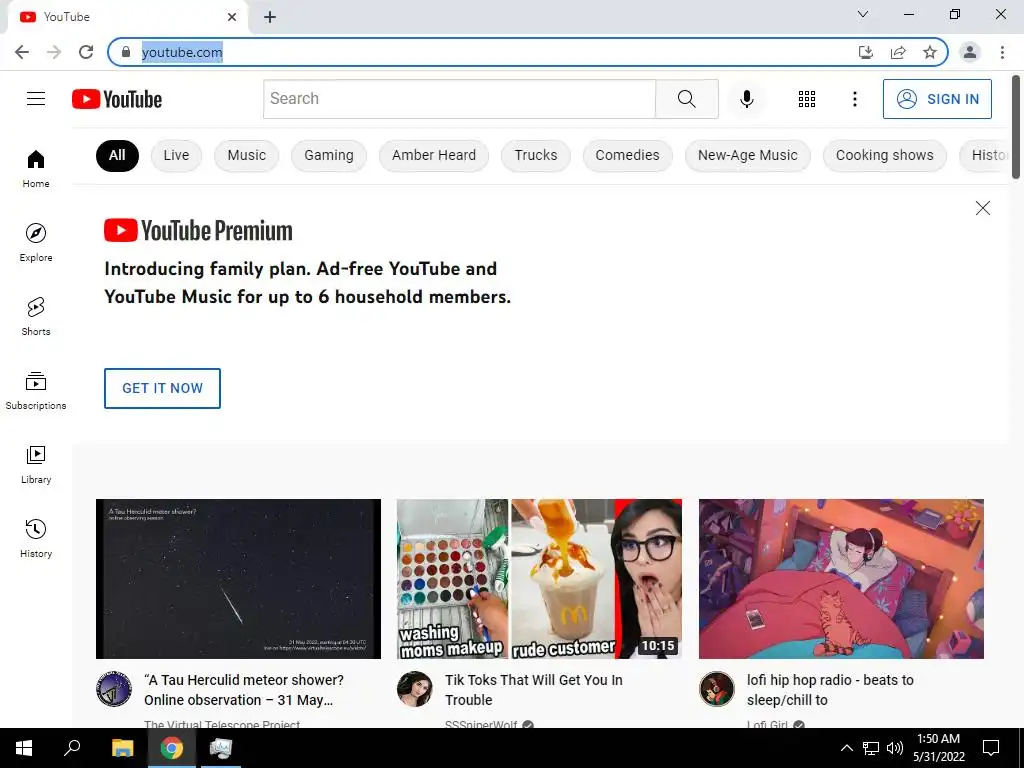Click the YouTube logo
The width and height of the screenshot is (1024, 768).
click(x=117, y=99)
